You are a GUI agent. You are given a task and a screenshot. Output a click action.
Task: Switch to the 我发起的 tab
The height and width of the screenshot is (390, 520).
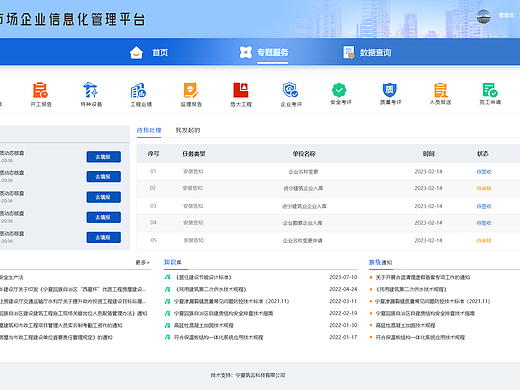tap(188, 130)
